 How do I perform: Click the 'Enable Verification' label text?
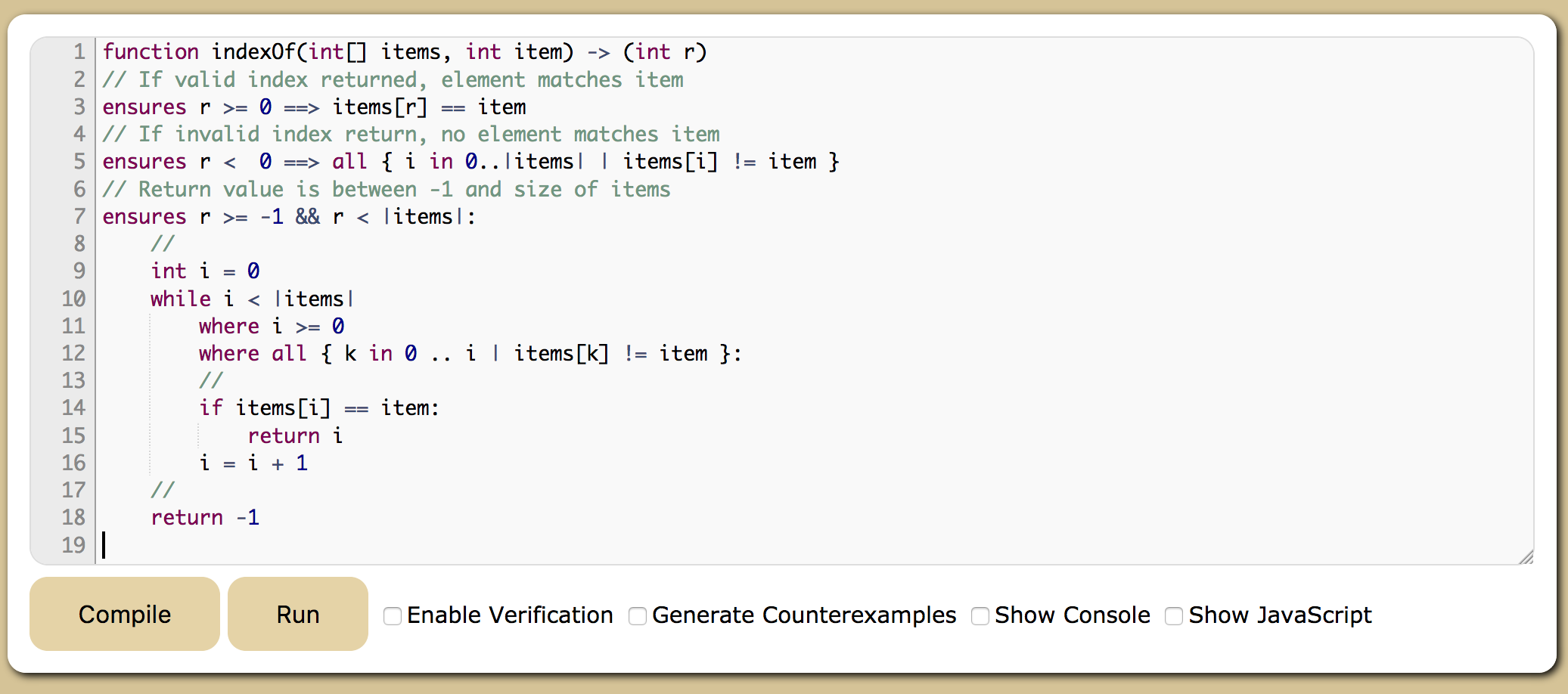coord(510,615)
